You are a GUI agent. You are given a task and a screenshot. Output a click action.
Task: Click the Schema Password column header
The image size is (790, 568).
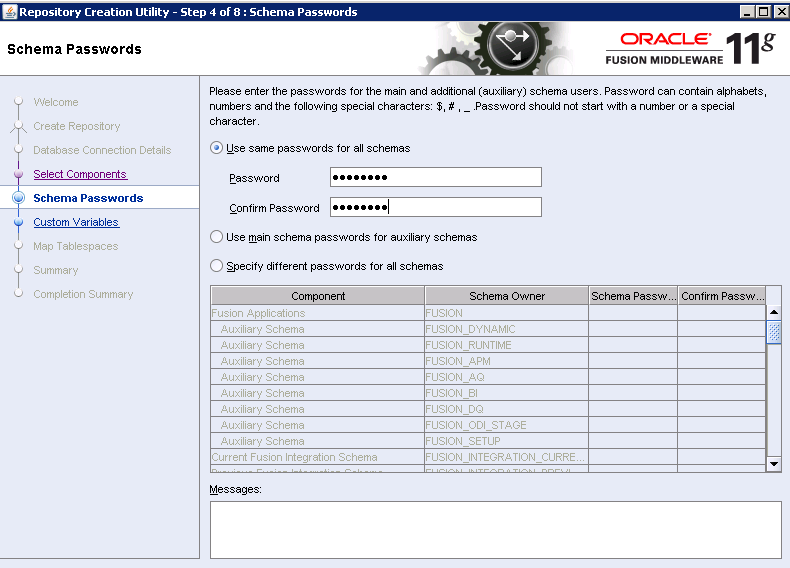(632, 296)
